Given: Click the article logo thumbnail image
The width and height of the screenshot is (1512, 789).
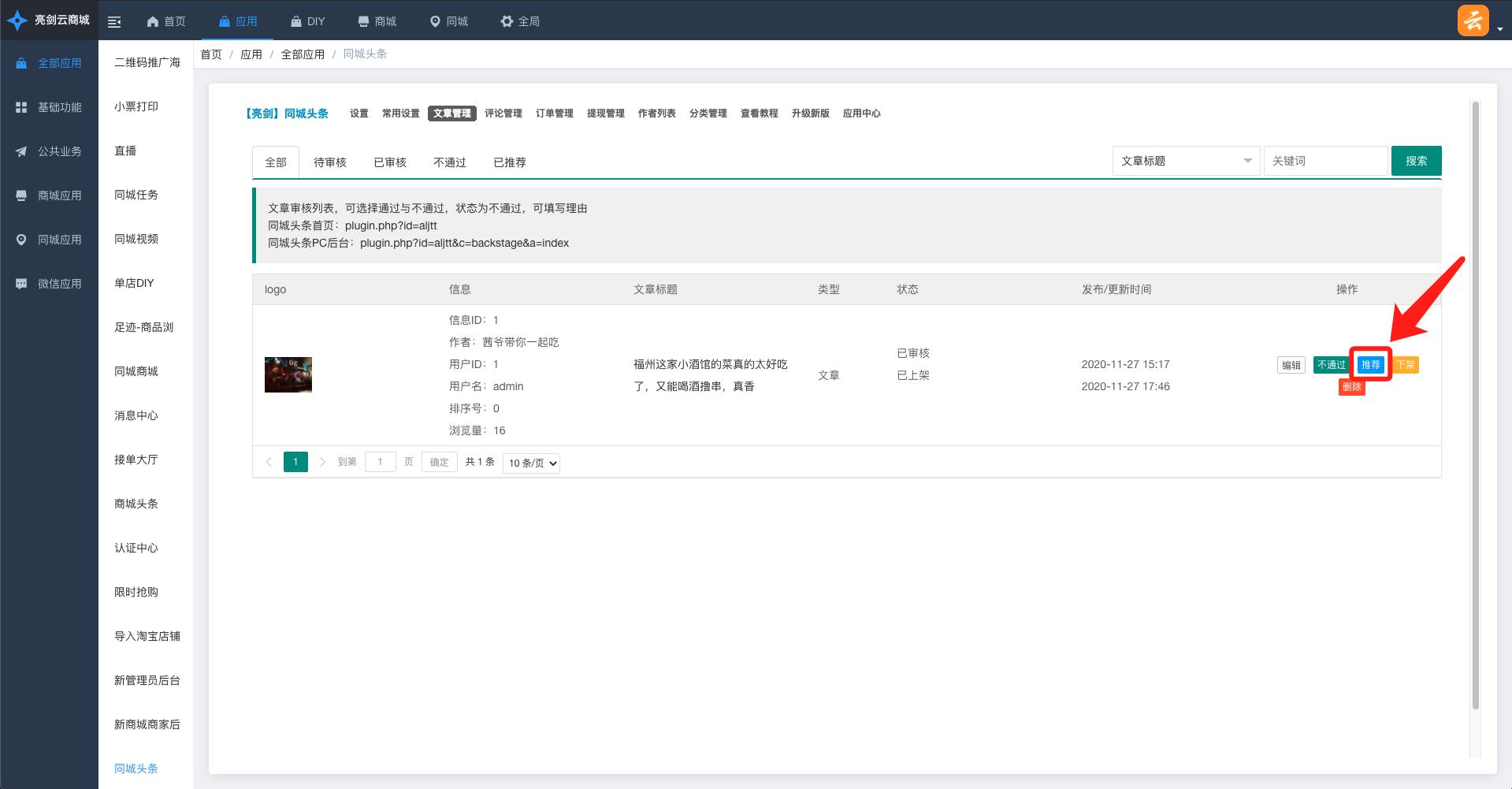Looking at the screenshot, I should [288, 375].
